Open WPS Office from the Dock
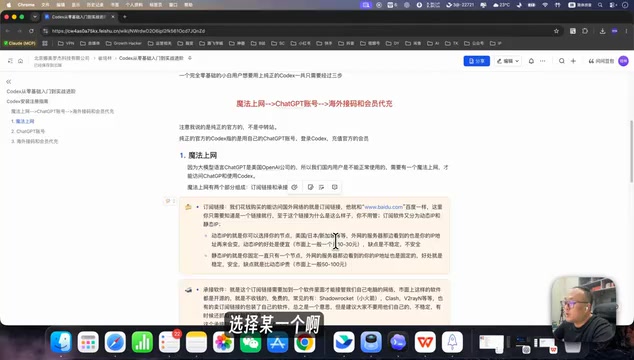Viewport: 634px width, 360px height. click(x=425, y=342)
